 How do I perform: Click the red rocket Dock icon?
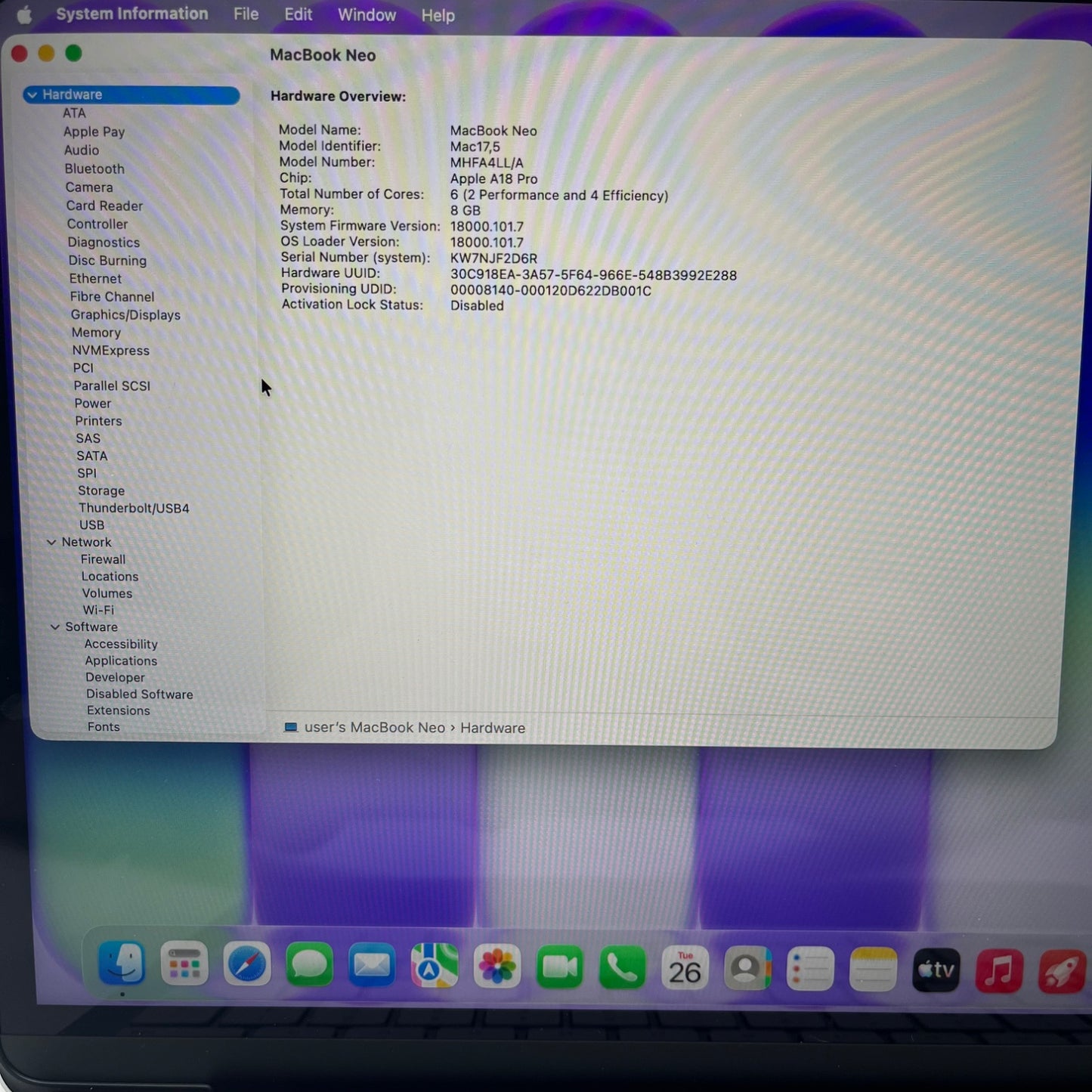click(x=1062, y=970)
